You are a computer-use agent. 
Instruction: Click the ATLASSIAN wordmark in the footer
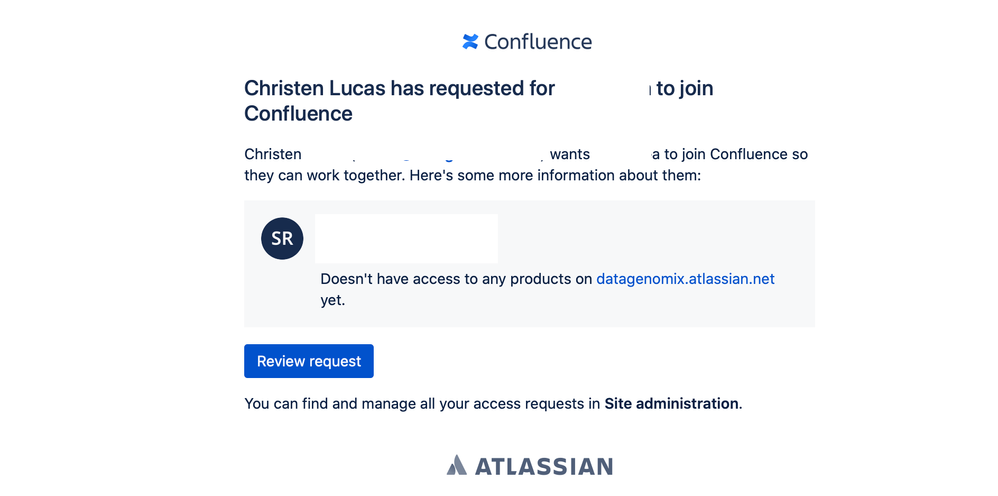(544, 466)
